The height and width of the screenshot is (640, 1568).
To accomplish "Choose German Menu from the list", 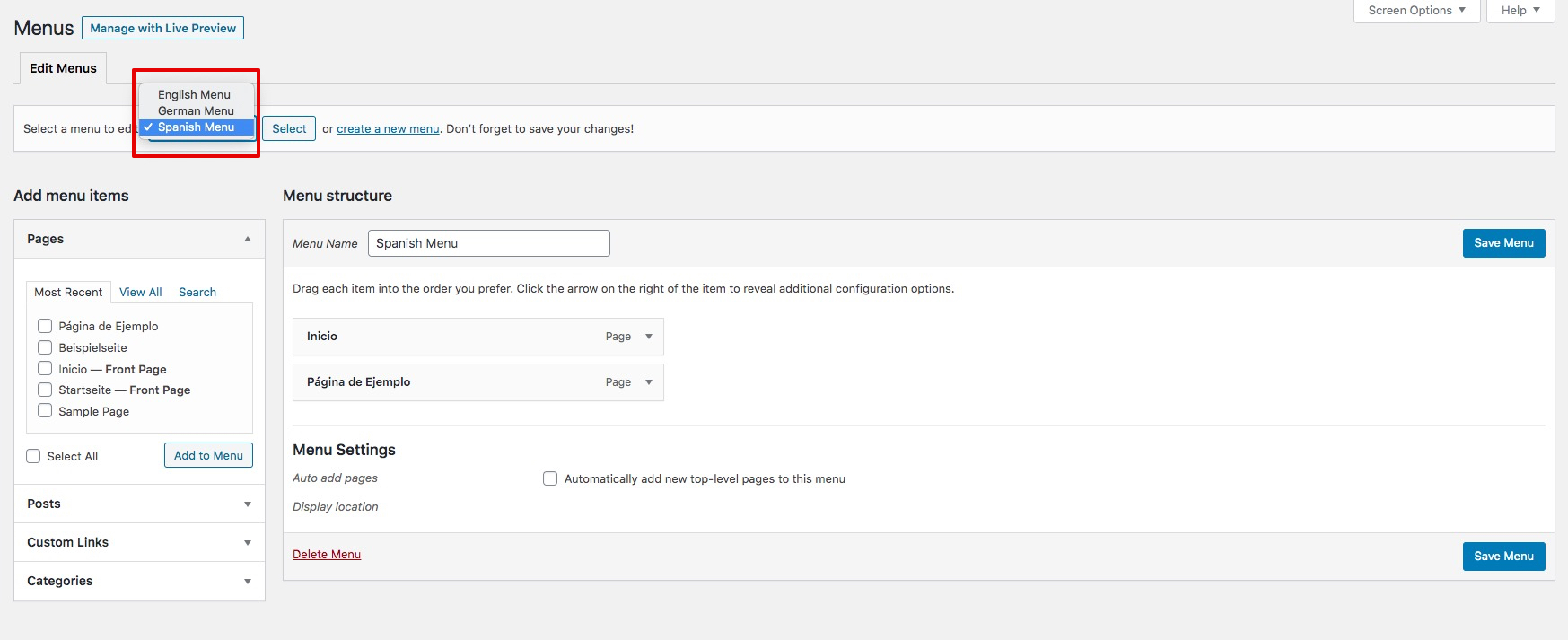I will pyautogui.click(x=196, y=110).
